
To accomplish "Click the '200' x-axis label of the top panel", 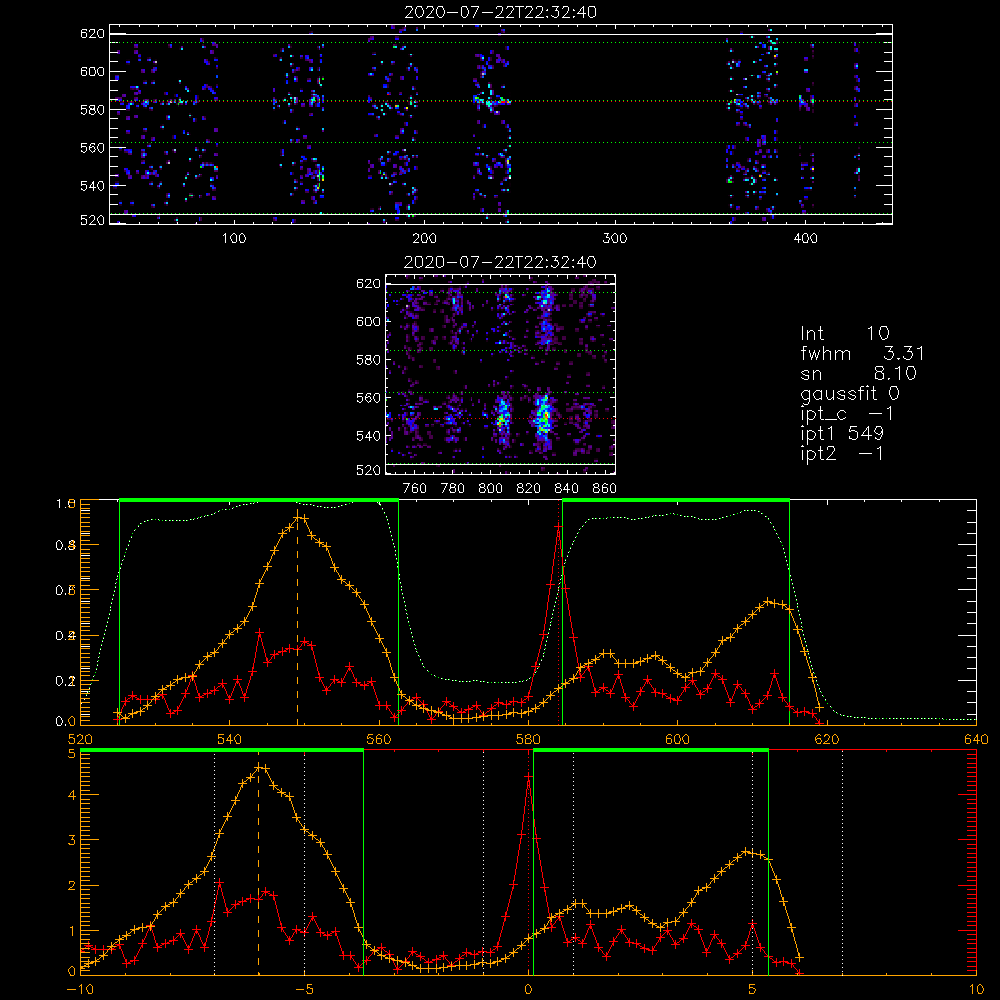I will 424,239.
